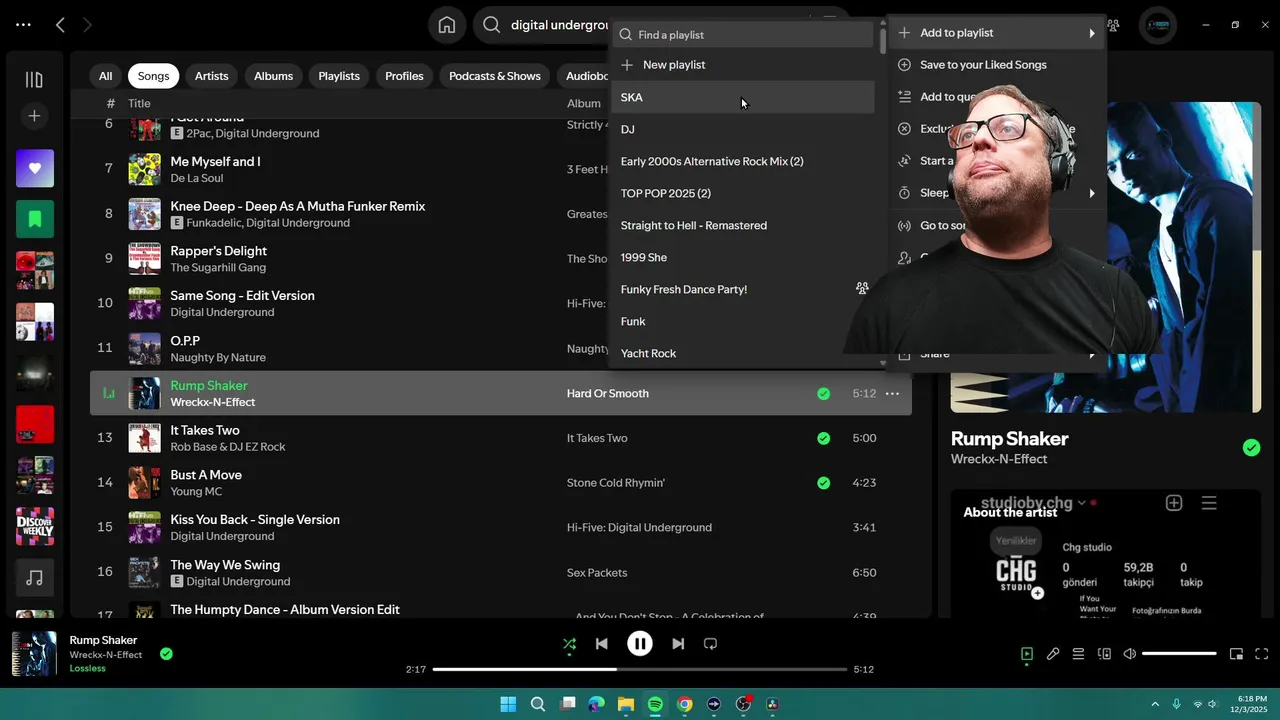Add song to the Funk playlist
The image size is (1280, 720).
[x=742, y=321]
